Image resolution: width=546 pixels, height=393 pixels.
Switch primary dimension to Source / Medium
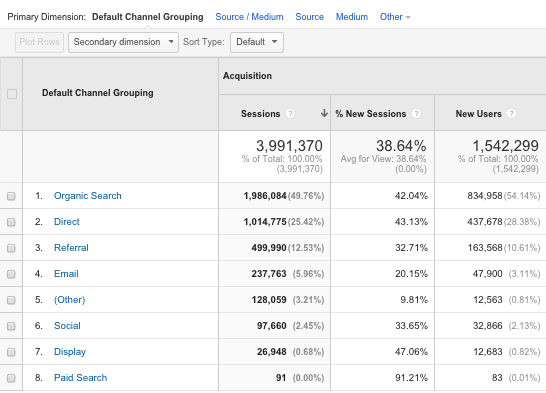point(249,17)
